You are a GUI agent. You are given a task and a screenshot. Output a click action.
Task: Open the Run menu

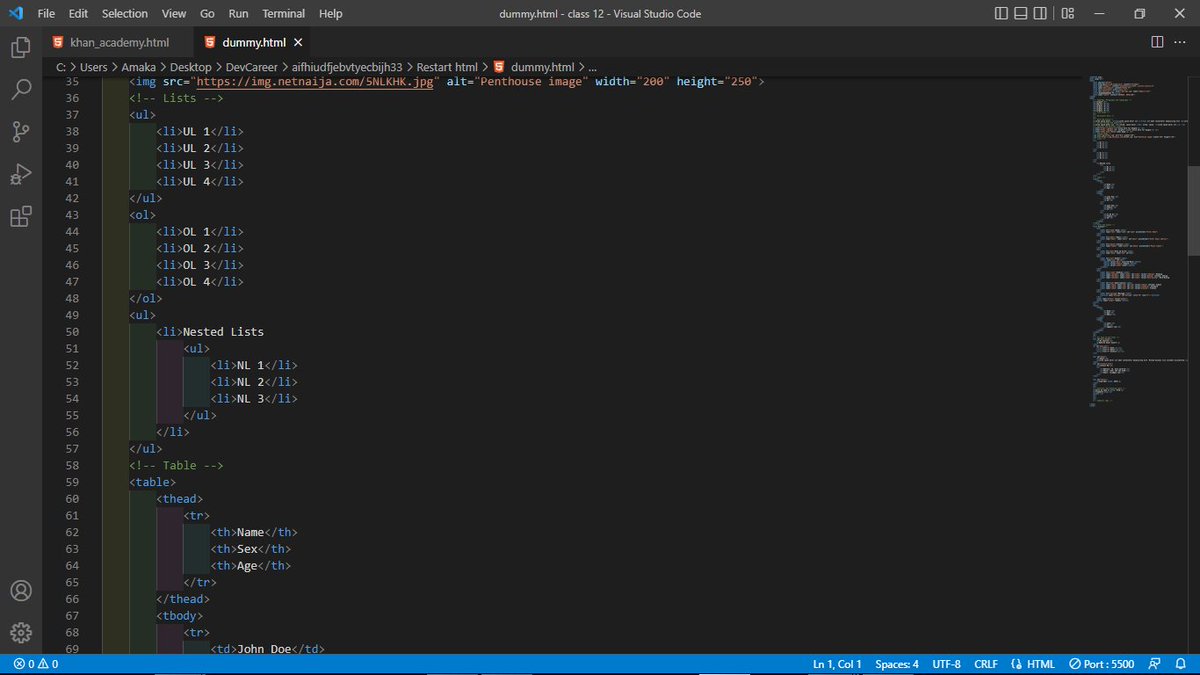tap(238, 13)
